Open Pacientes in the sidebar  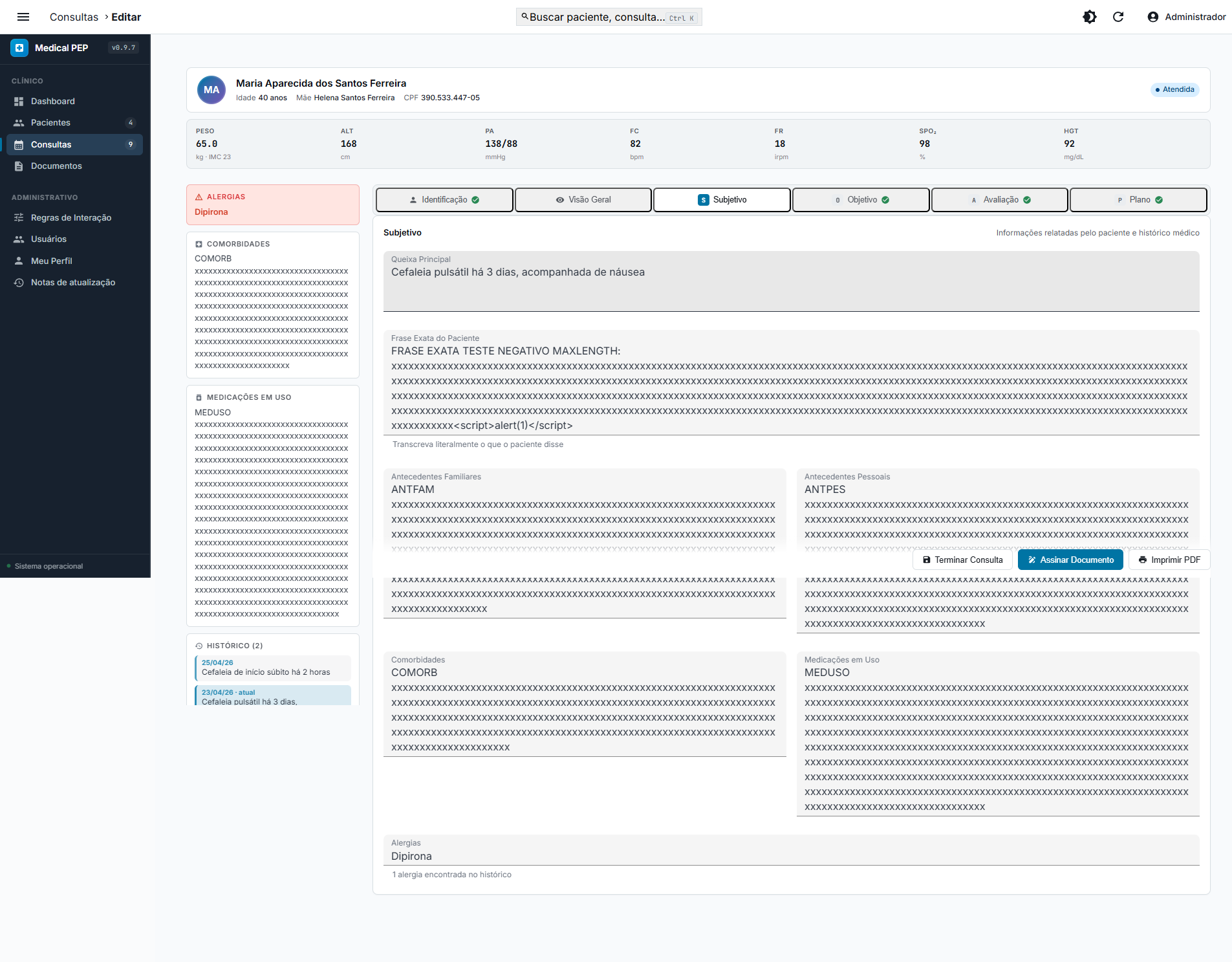74,123
